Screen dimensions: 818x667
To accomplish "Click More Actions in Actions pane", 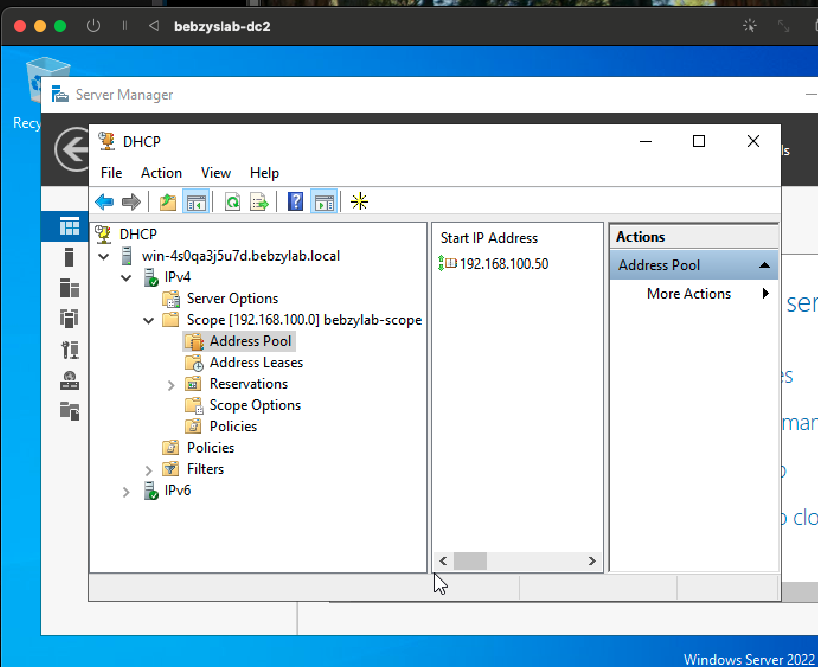I will [689, 294].
